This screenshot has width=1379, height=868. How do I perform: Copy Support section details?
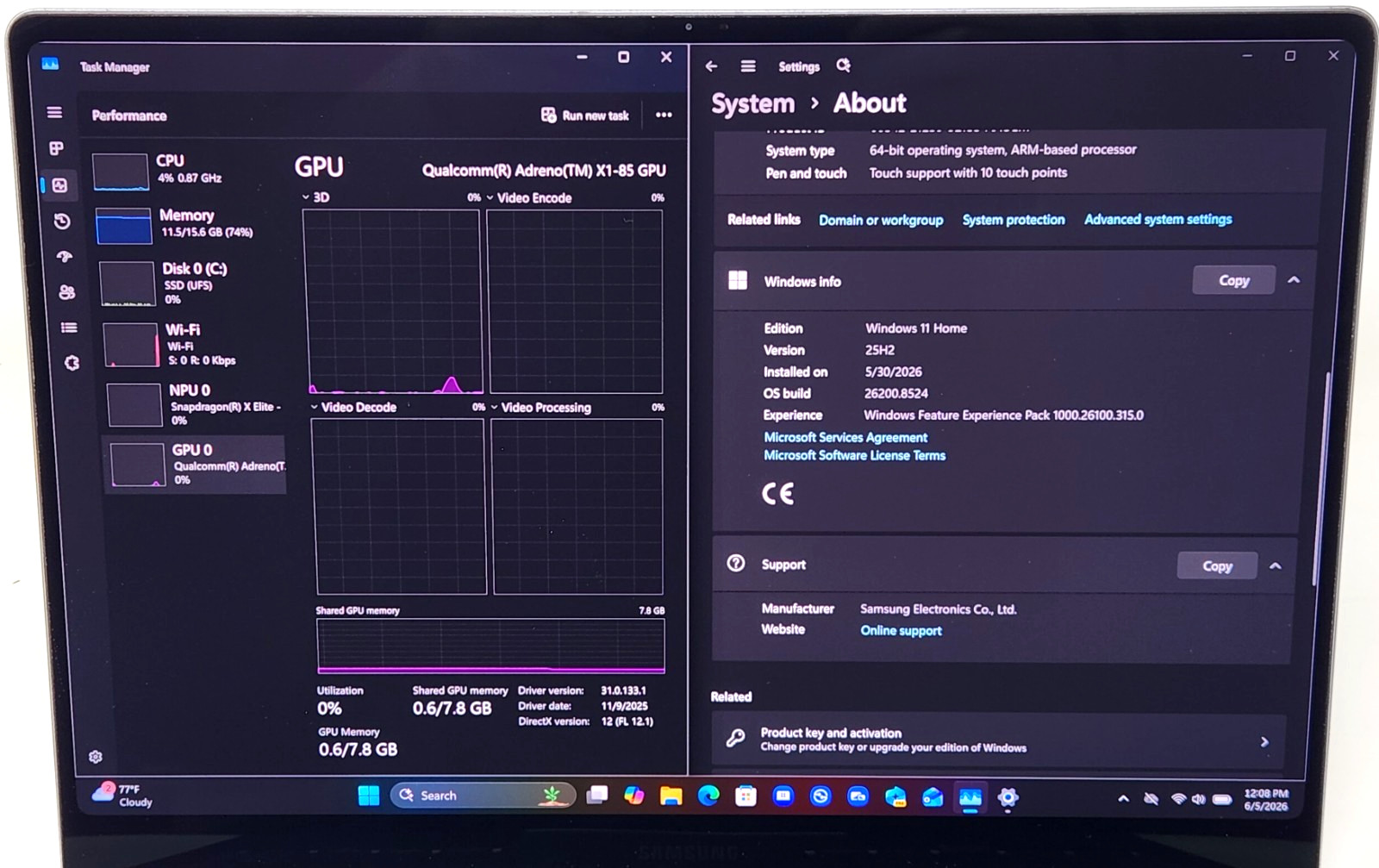click(1217, 566)
